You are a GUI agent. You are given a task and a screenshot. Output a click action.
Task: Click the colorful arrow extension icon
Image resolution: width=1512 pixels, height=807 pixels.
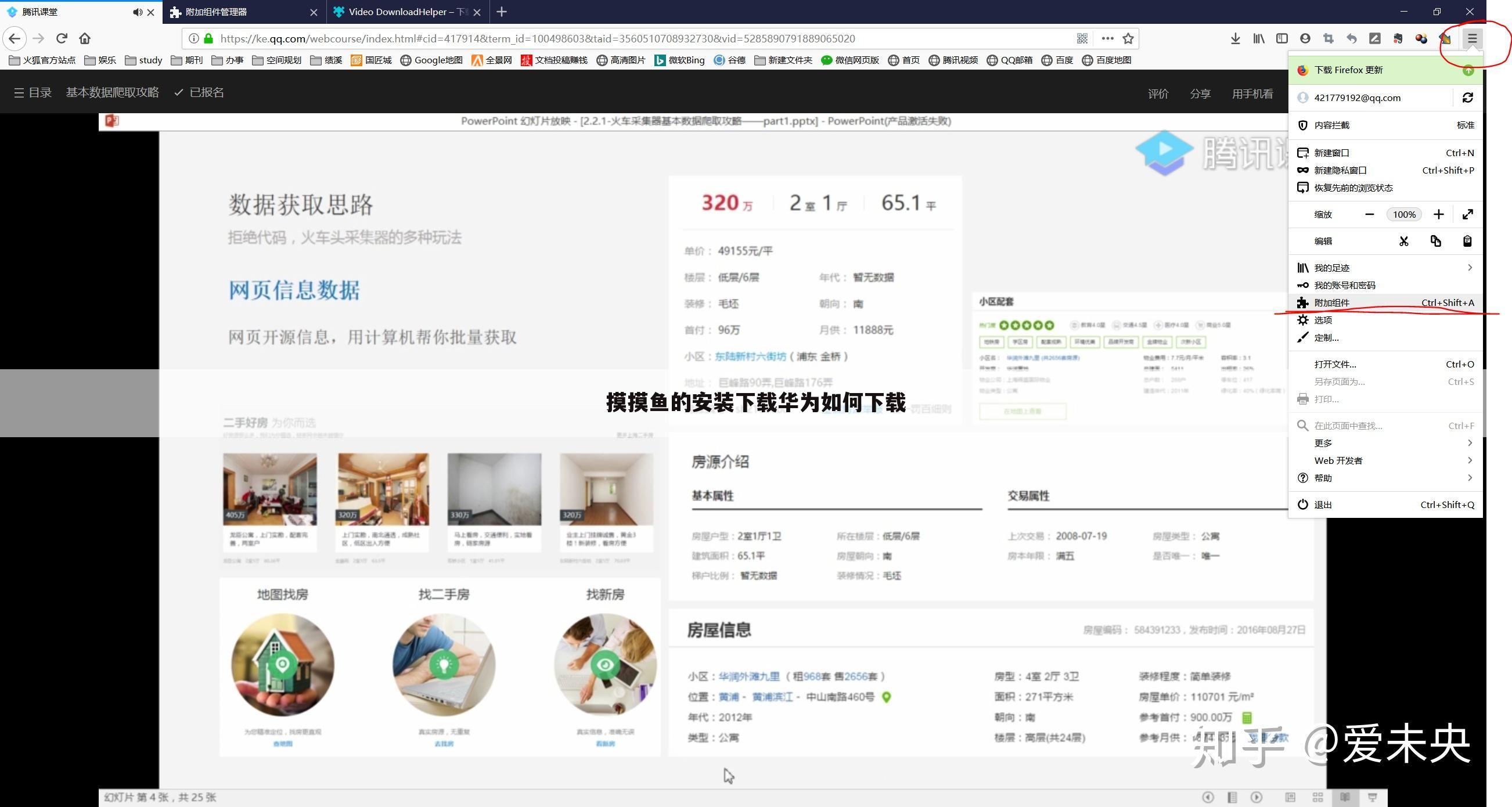click(x=1445, y=39)
